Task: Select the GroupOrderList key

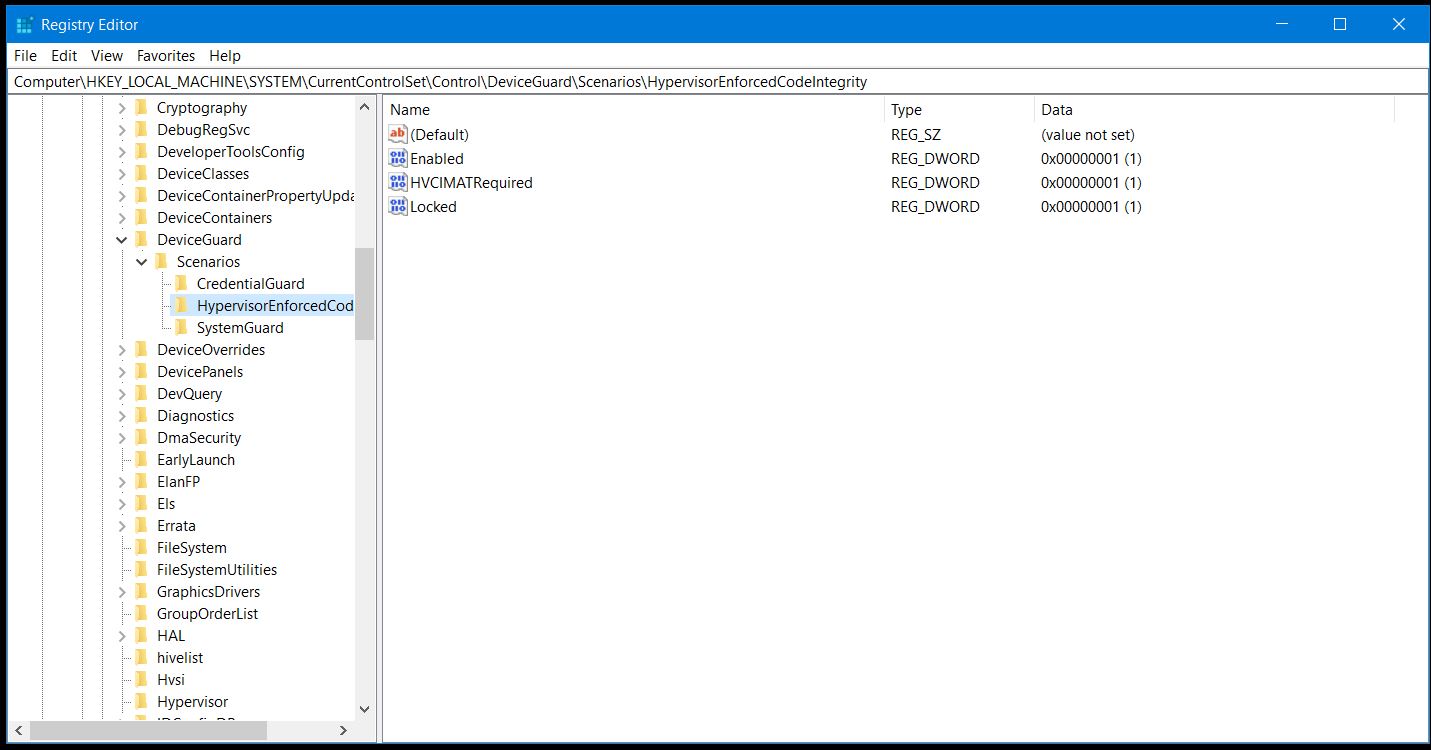Action: (x=207, y=614)
